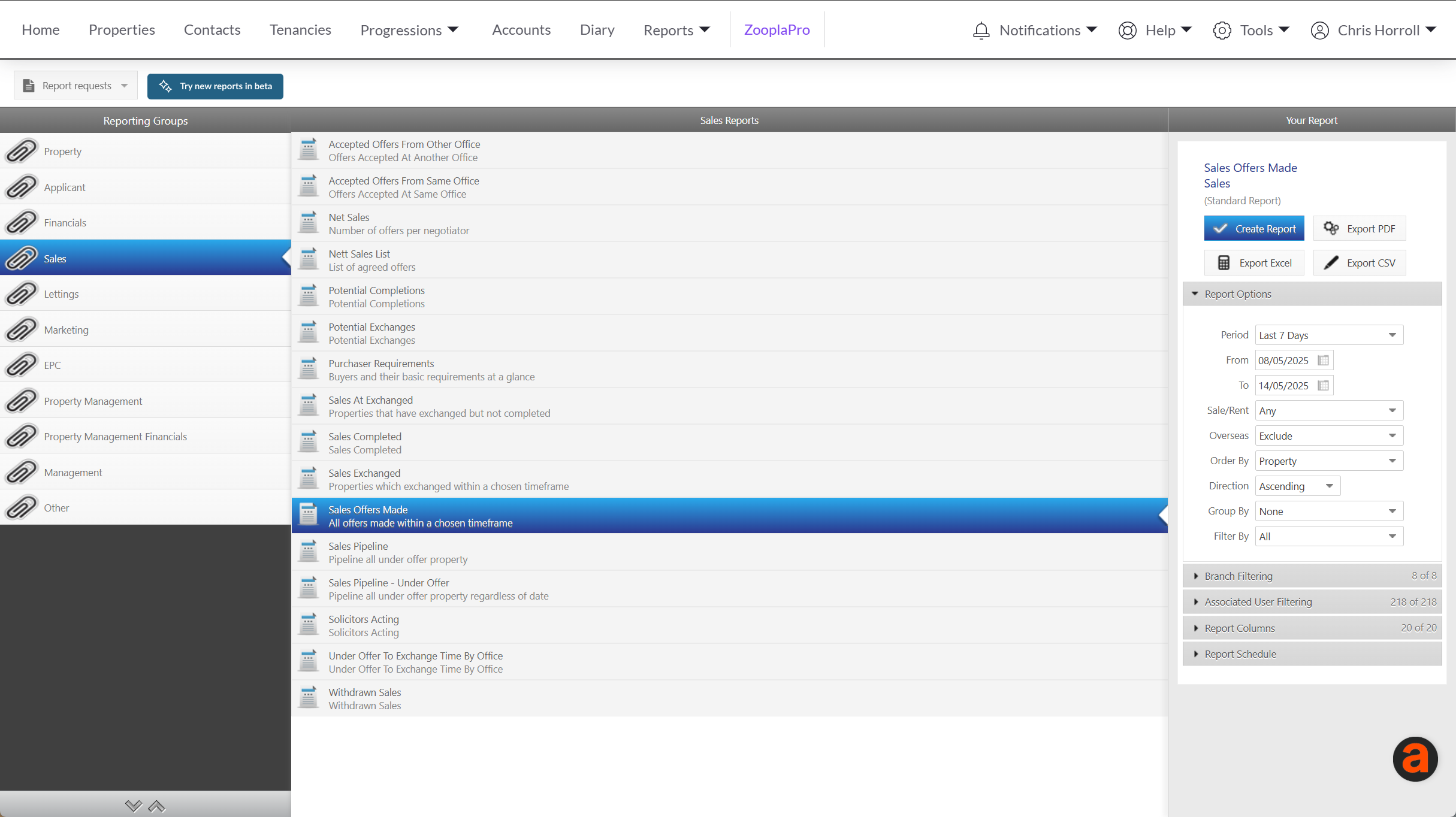Viewport: 1456px width, 817px height.
Task: Select the Nett Sales List report
Action: [x=729, y=259]
